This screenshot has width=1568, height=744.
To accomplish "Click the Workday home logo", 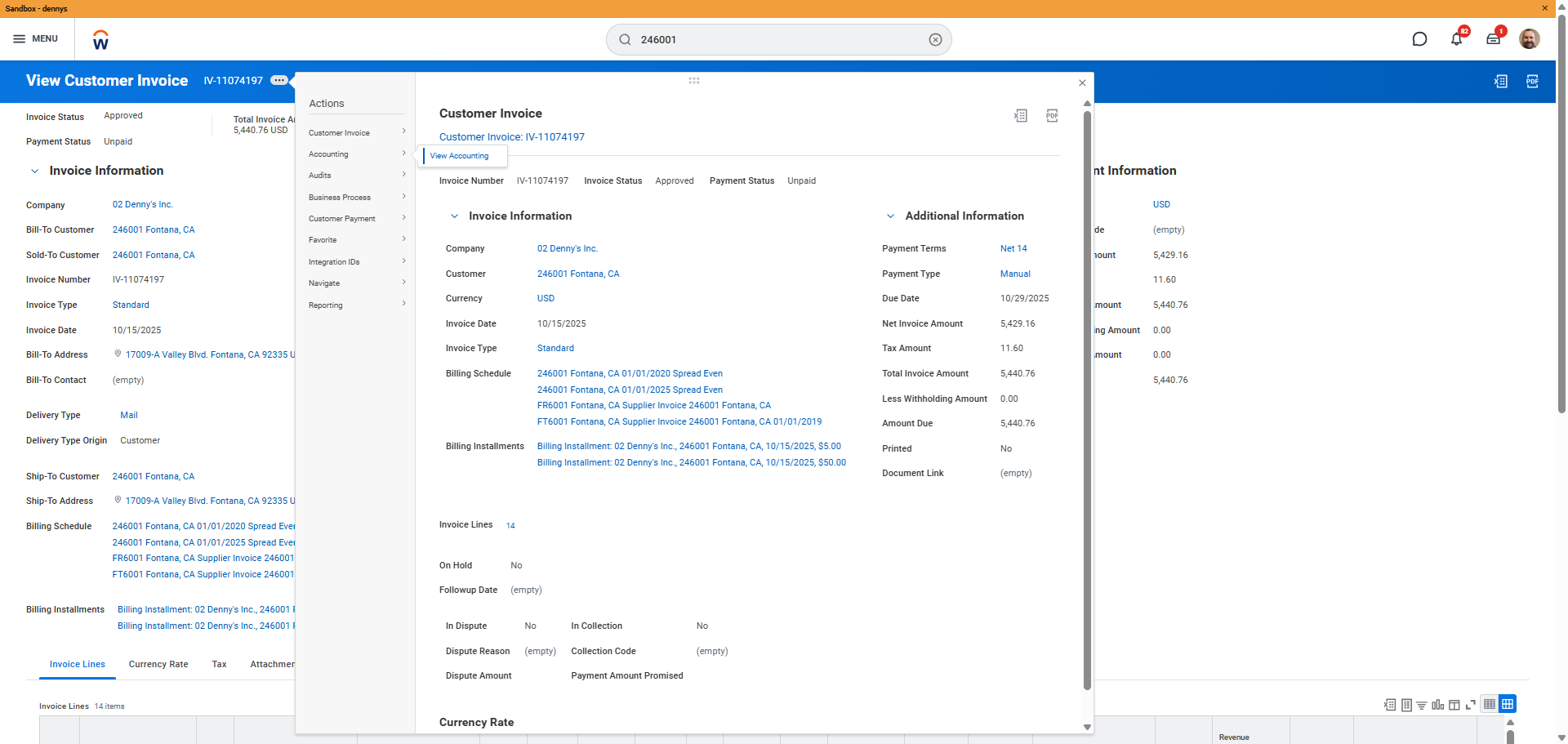I will click(x=100, y=40).
